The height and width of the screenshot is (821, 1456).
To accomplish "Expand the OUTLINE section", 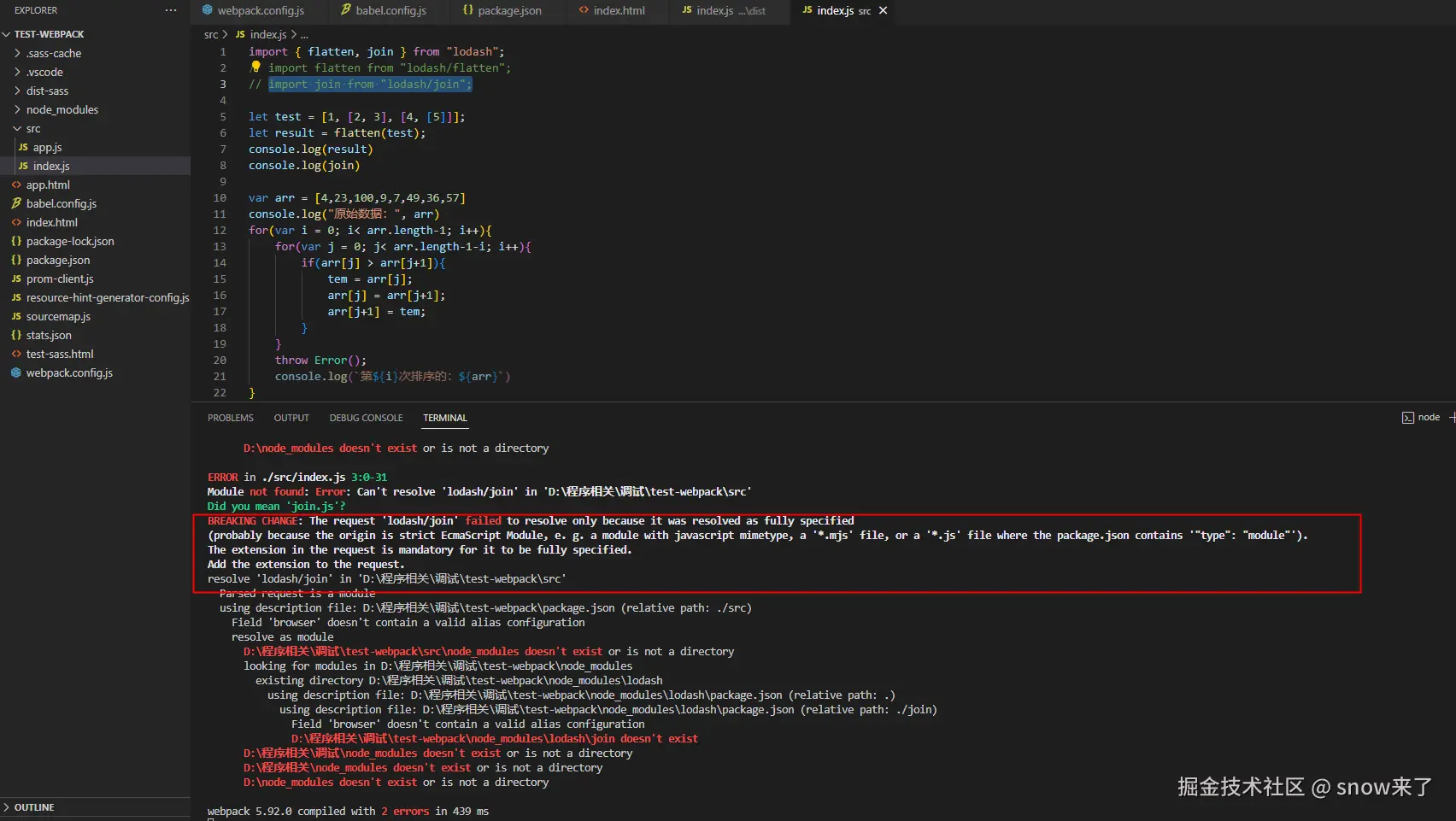I will tap(7, 807).
